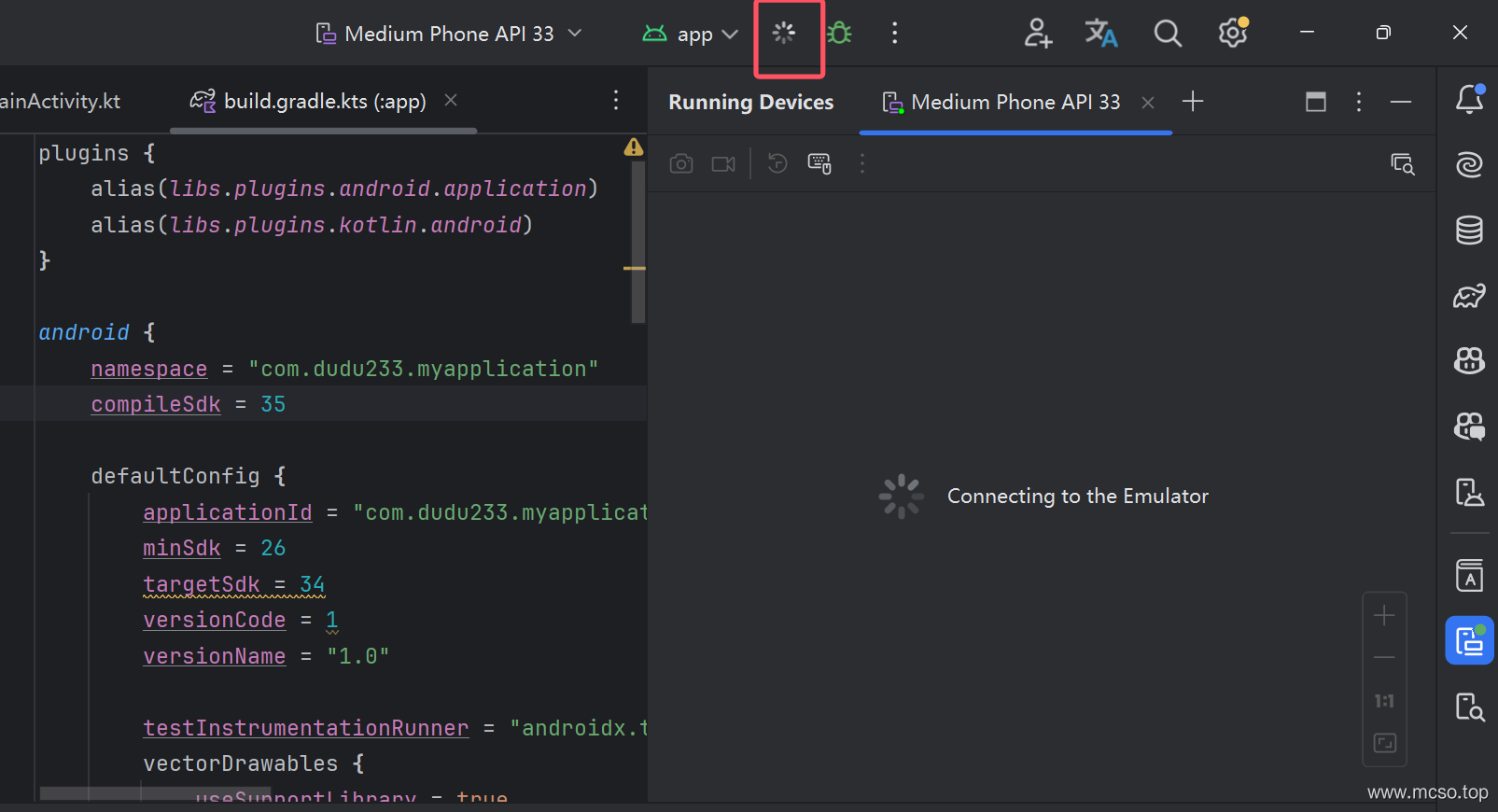Toggle the Running Devices tool window button
Viewport: 1498px width, 812px height.
[x=1470, y=640]
